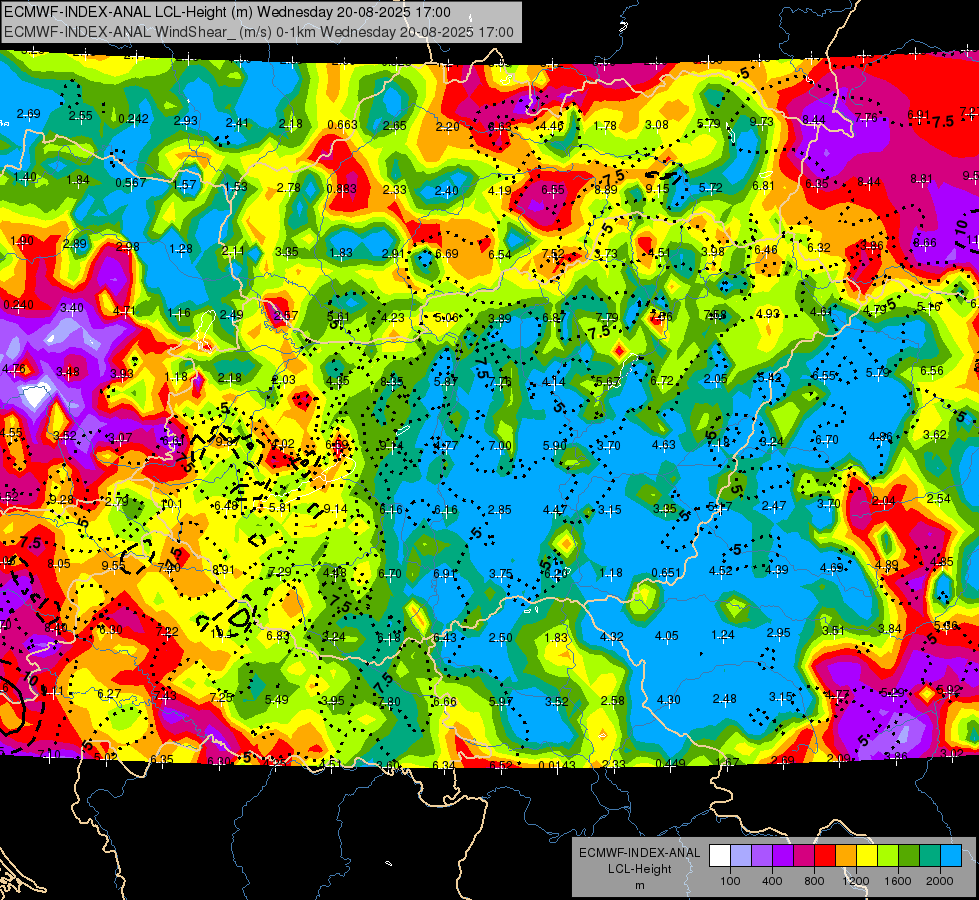This screenshot has height=900, width=979.
Task: Click the map value '2.47'
Action: coord(774,505)
